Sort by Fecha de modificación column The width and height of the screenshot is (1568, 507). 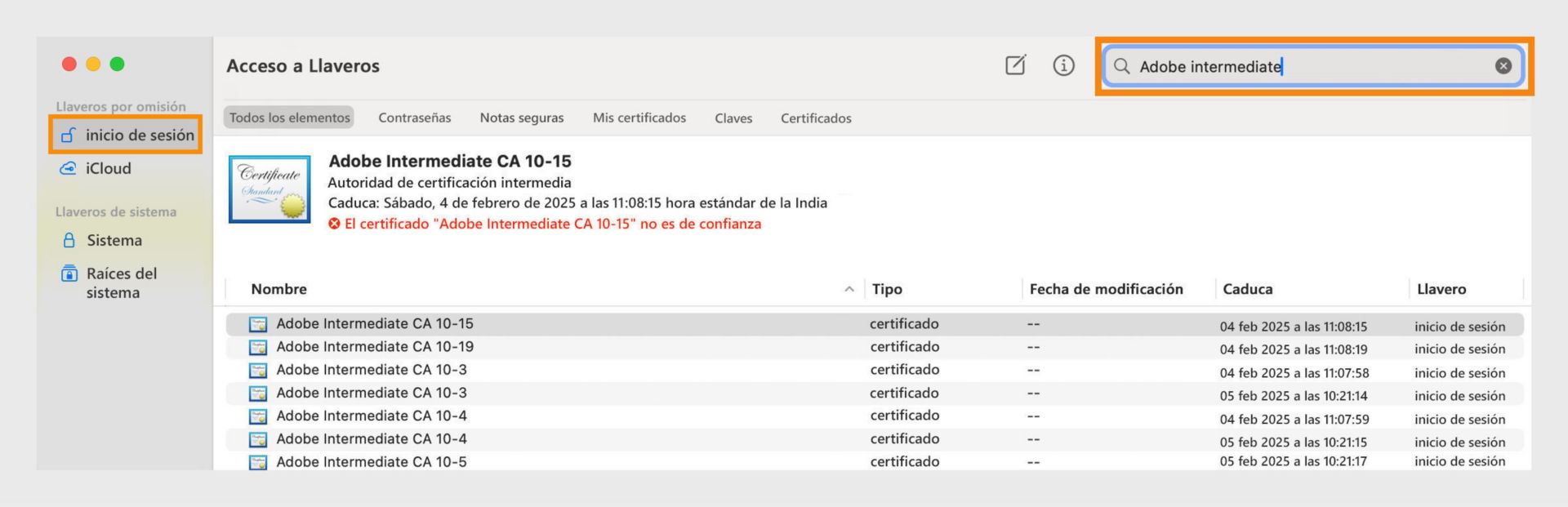1106,289
